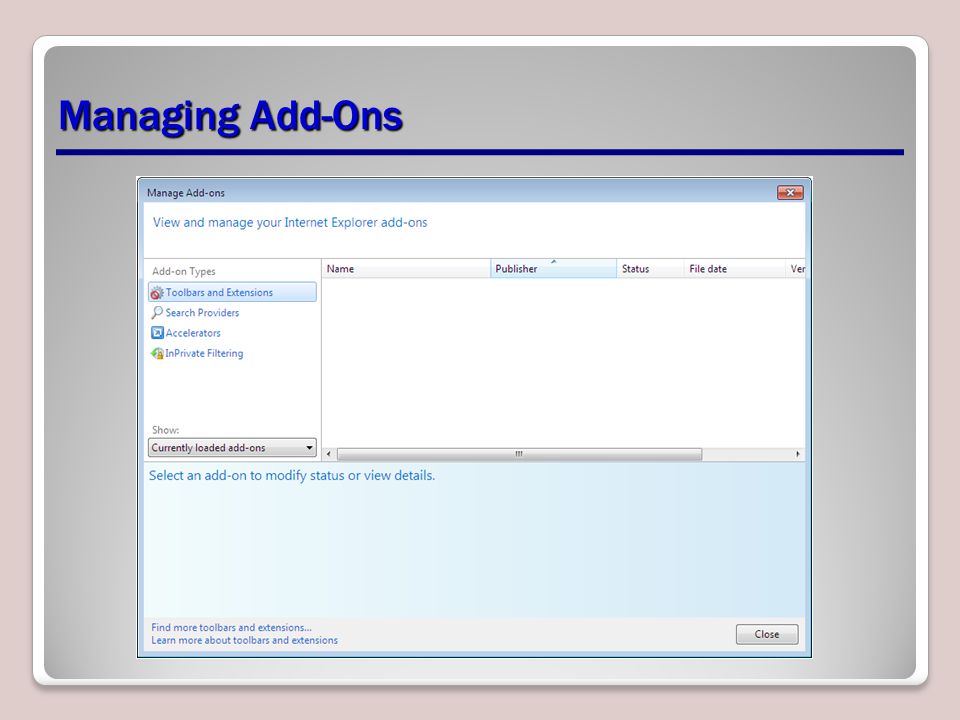Click the InPrivate Filtering lock icon
This screenshot has width=960, height=720.
tap(157, 353)
